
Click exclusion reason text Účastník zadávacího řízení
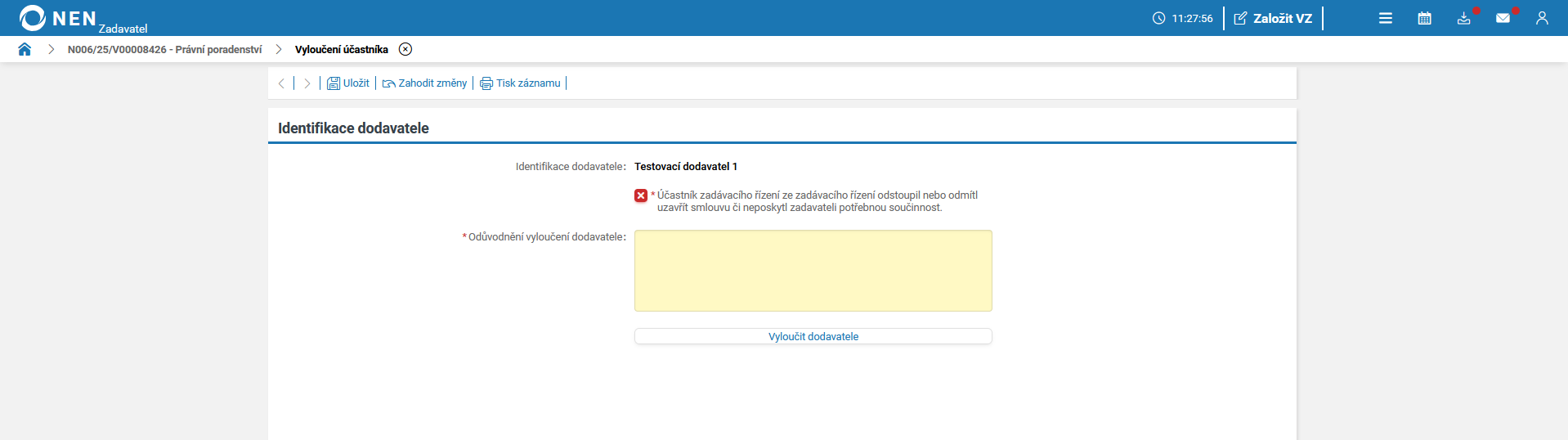[818, 201]
